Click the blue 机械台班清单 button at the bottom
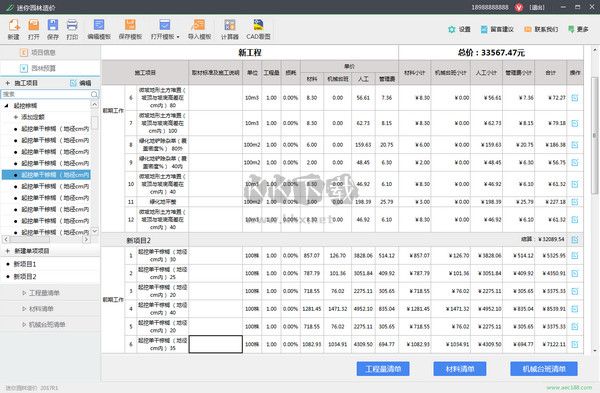 pyautogui.click(x=544, y=369)
